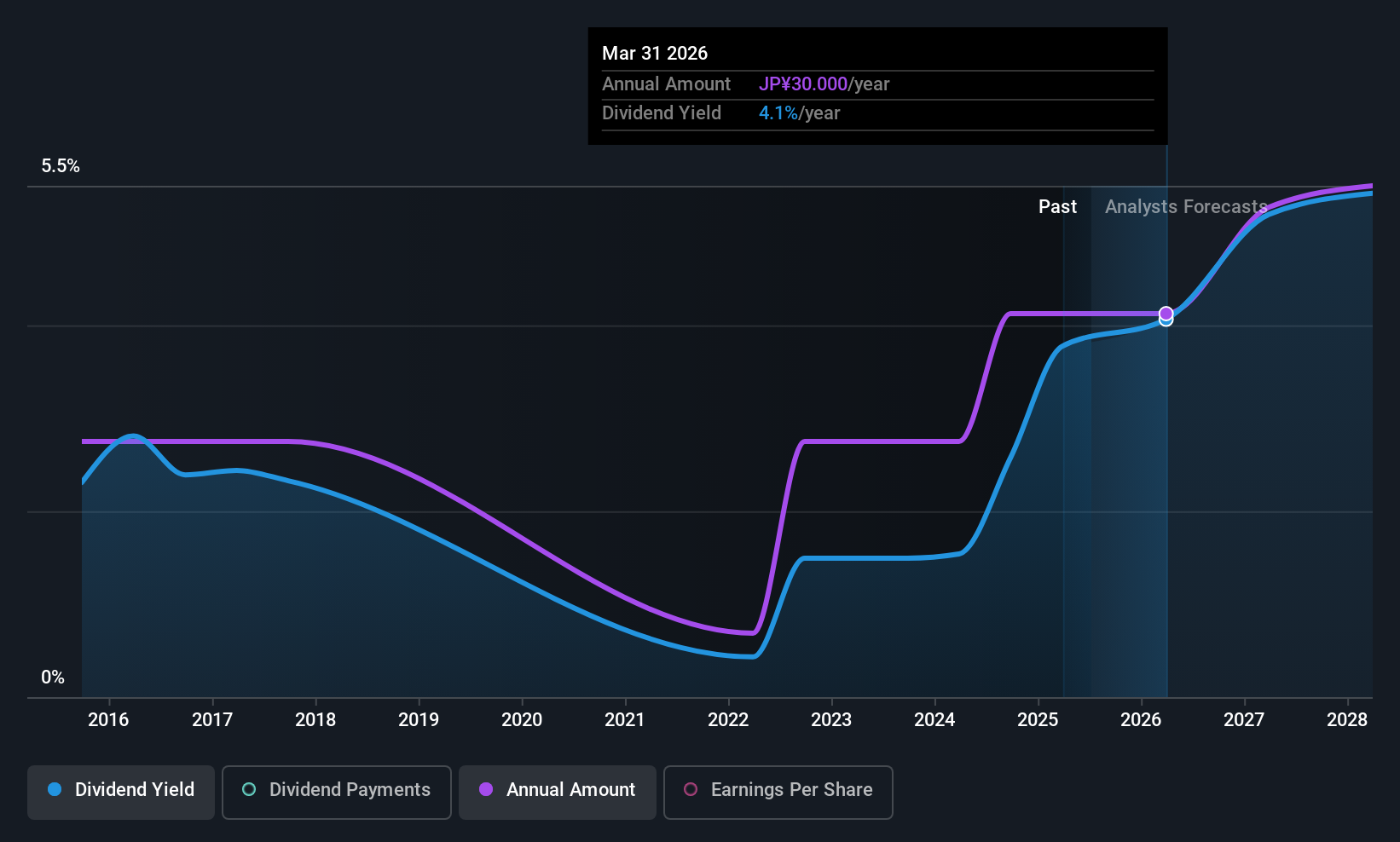1400x842 pixels.
Task: Click the Past region label
Action: point(1057,207)
